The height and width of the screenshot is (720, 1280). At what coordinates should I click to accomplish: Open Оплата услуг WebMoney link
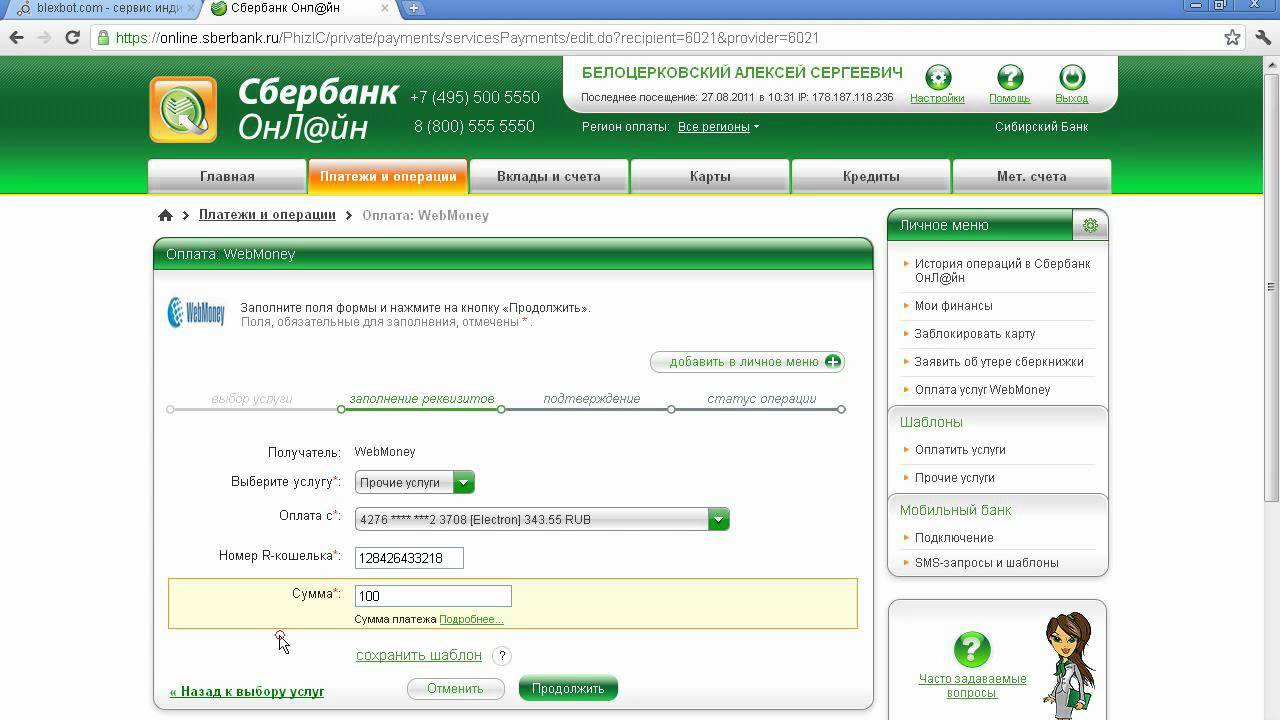click(x=982, y=390)
